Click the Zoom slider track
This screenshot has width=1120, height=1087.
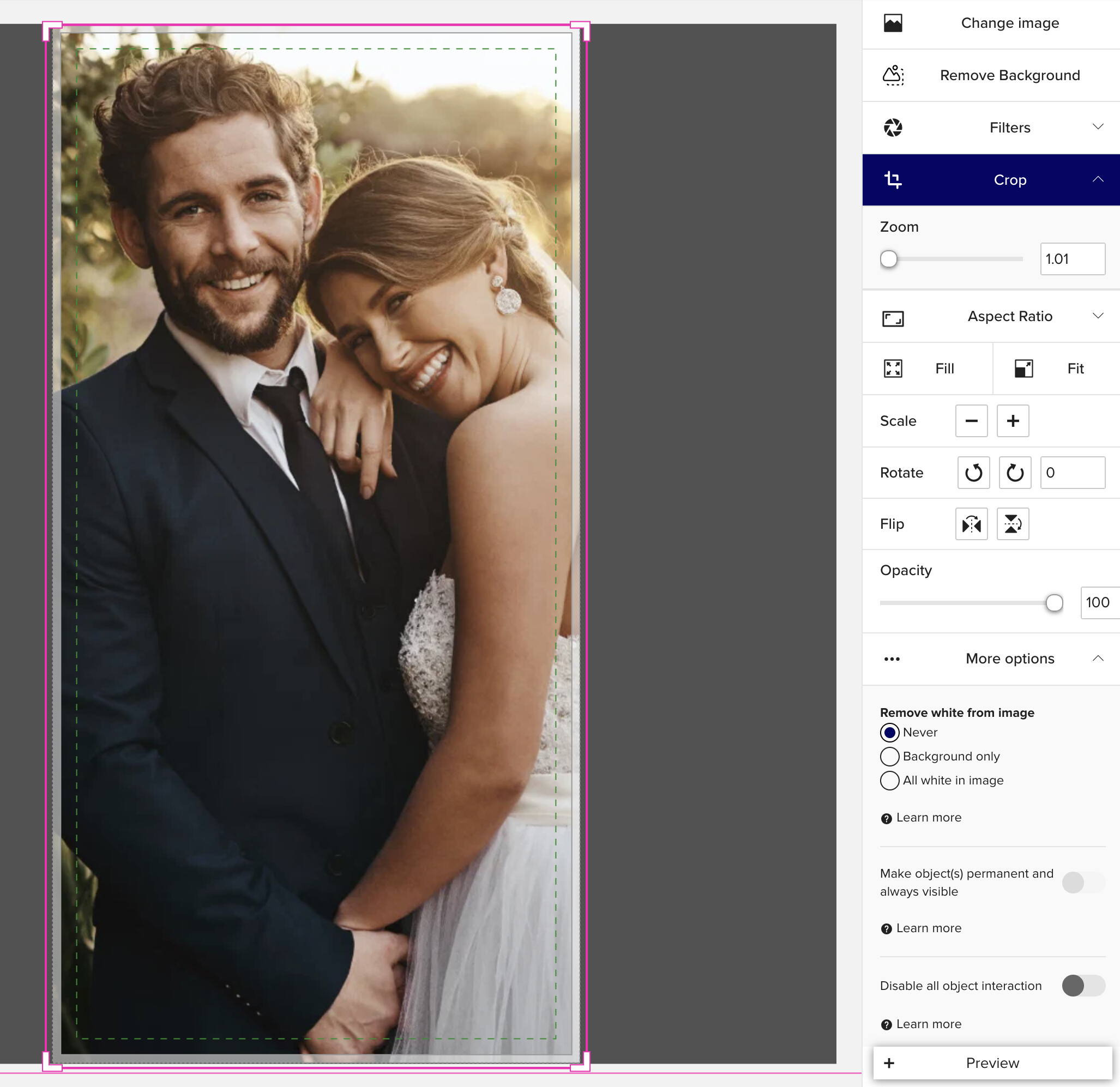click(952, 259)
